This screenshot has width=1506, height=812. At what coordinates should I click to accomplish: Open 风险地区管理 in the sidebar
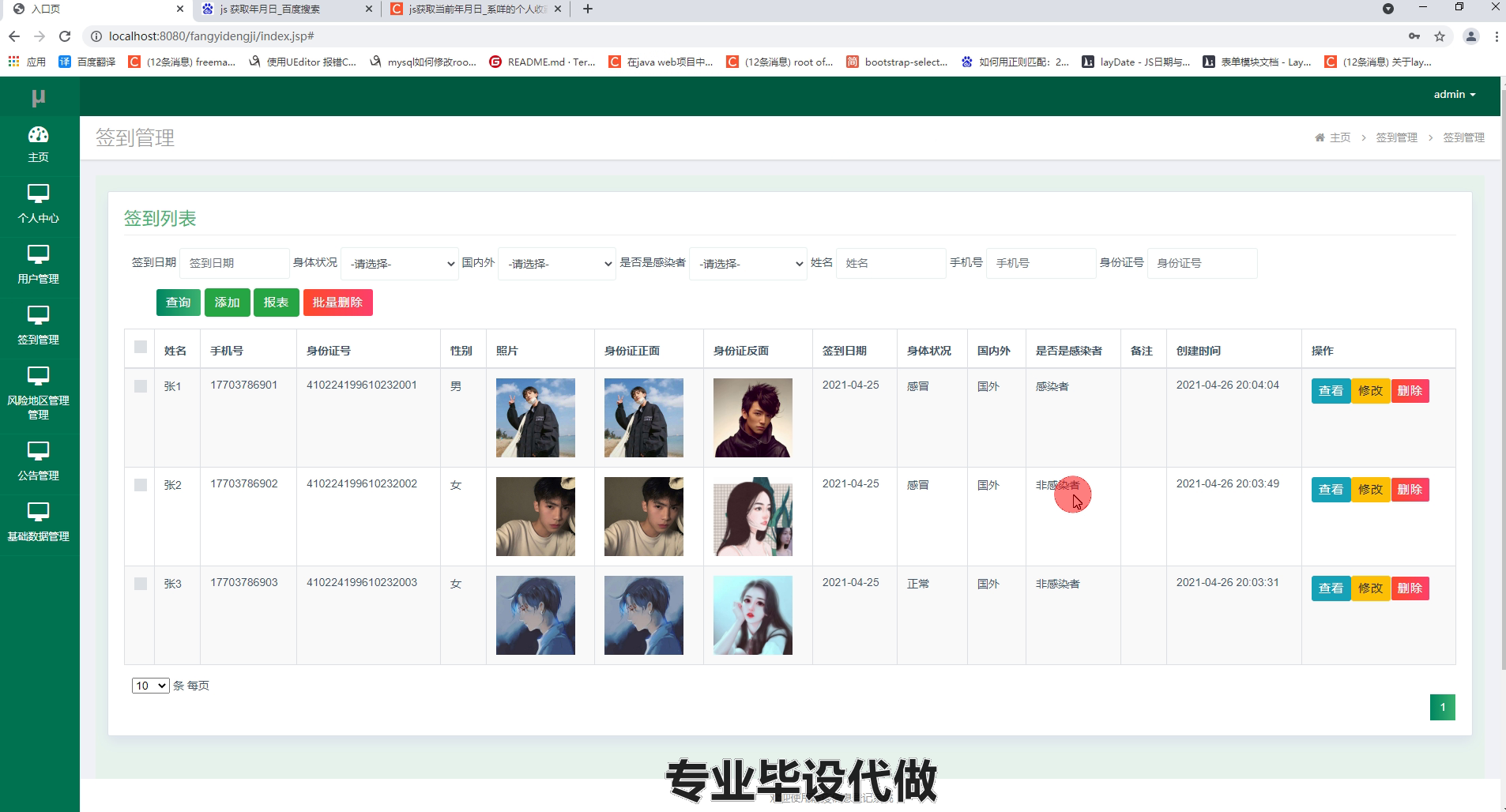click(38, 393)
